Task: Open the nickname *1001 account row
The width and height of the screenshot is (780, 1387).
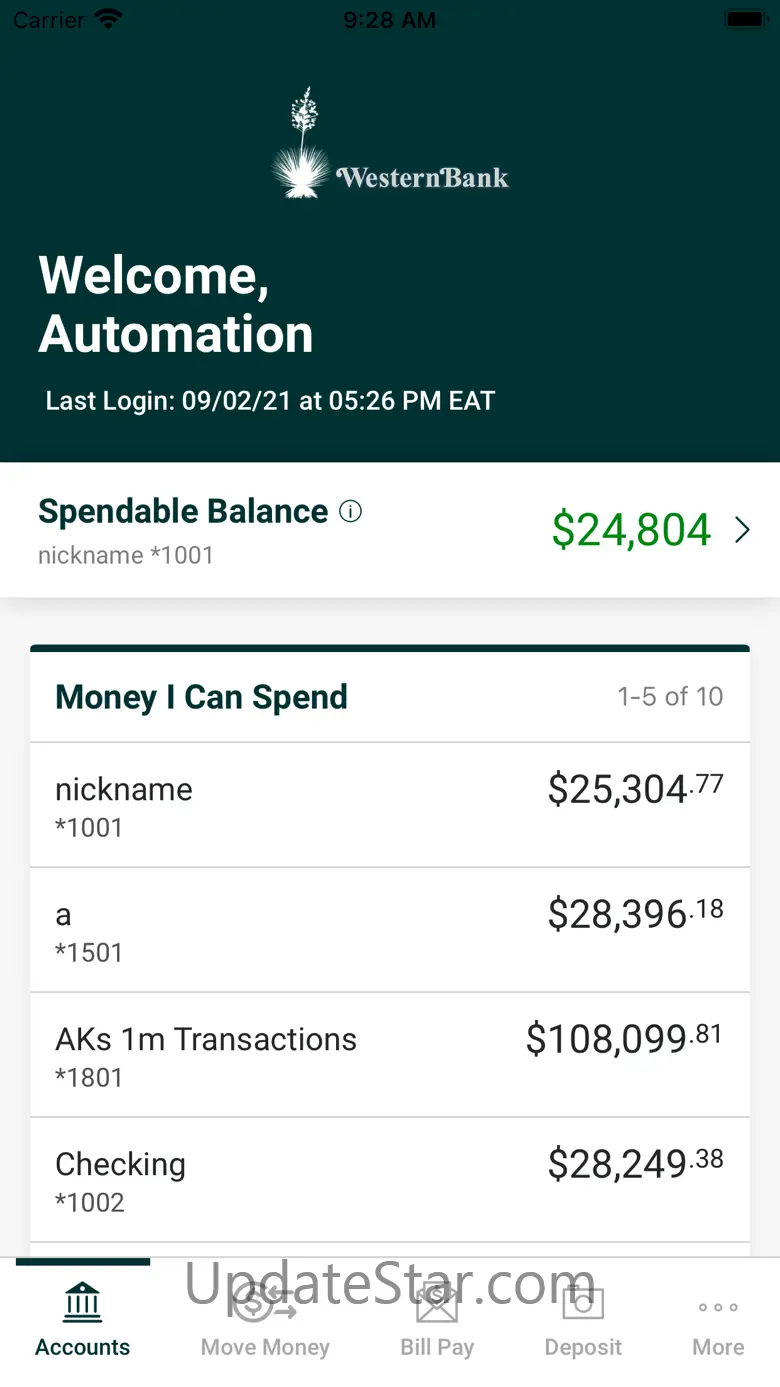Action: (x=390, y=805)
